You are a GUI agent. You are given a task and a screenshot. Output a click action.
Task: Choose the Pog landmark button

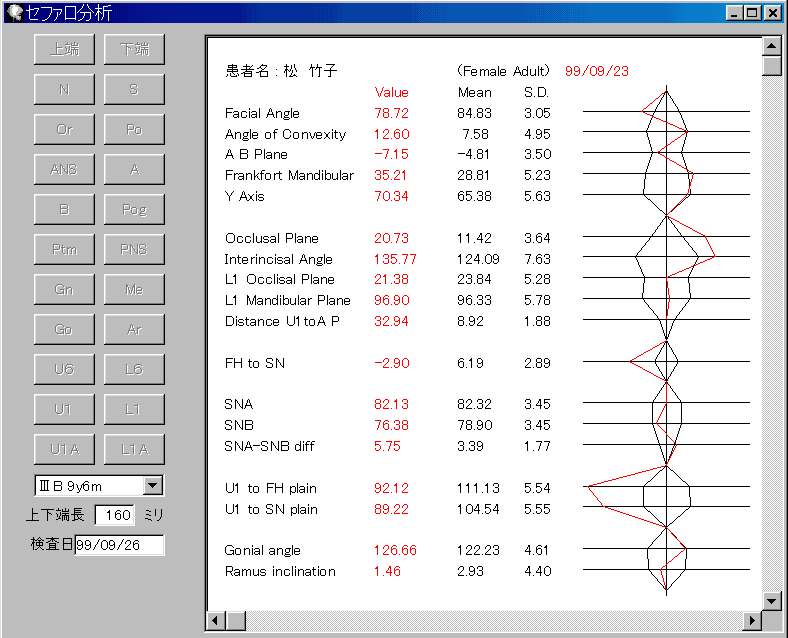pyautogui.click(x=134, y=209)
